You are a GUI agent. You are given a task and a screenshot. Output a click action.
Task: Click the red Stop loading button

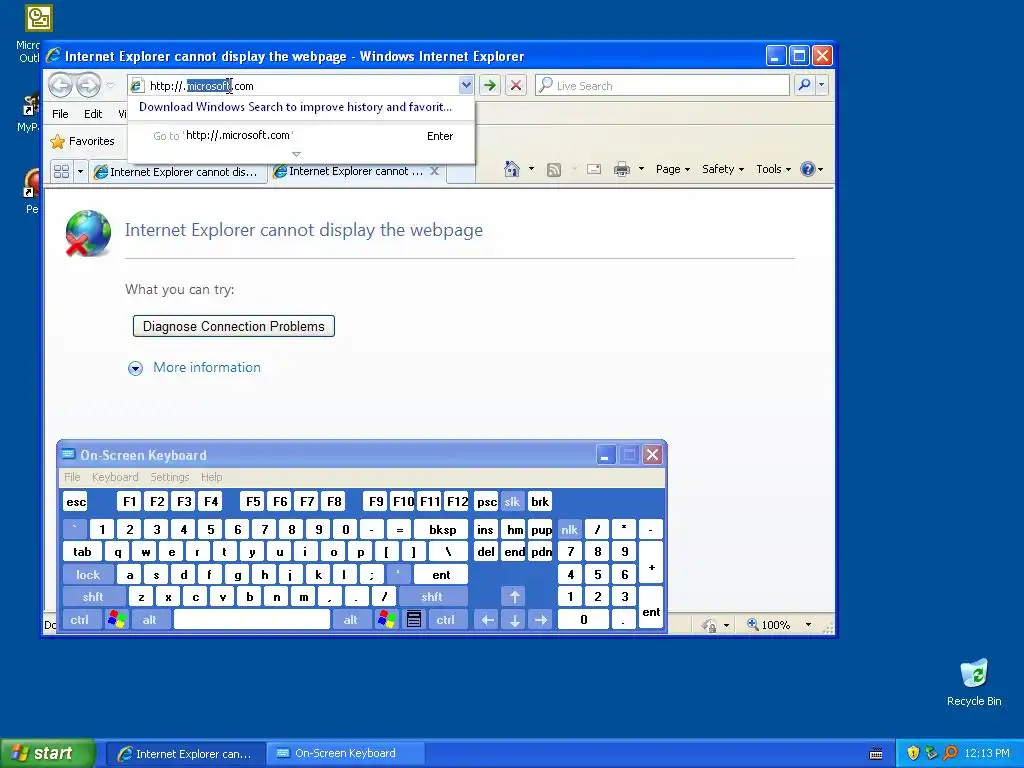516,85
